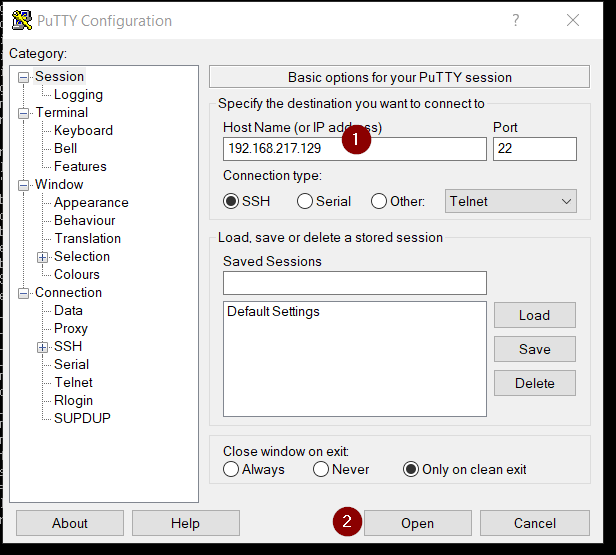Click the Cancel button

(x=535, y=523)
